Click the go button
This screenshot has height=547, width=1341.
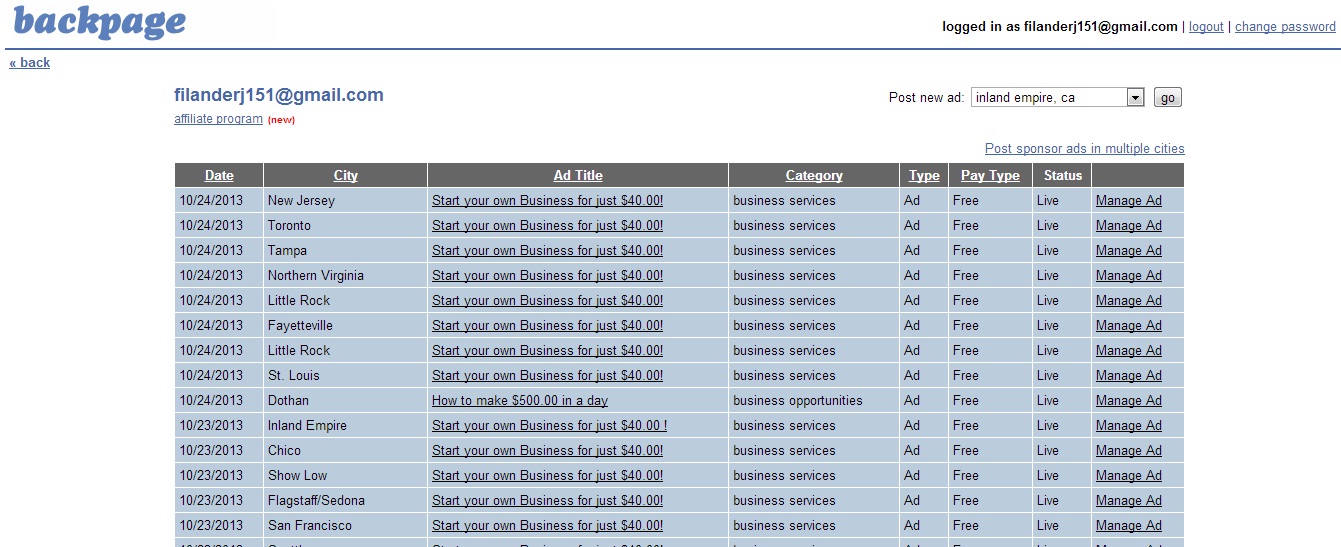[x=1168, y=97]
